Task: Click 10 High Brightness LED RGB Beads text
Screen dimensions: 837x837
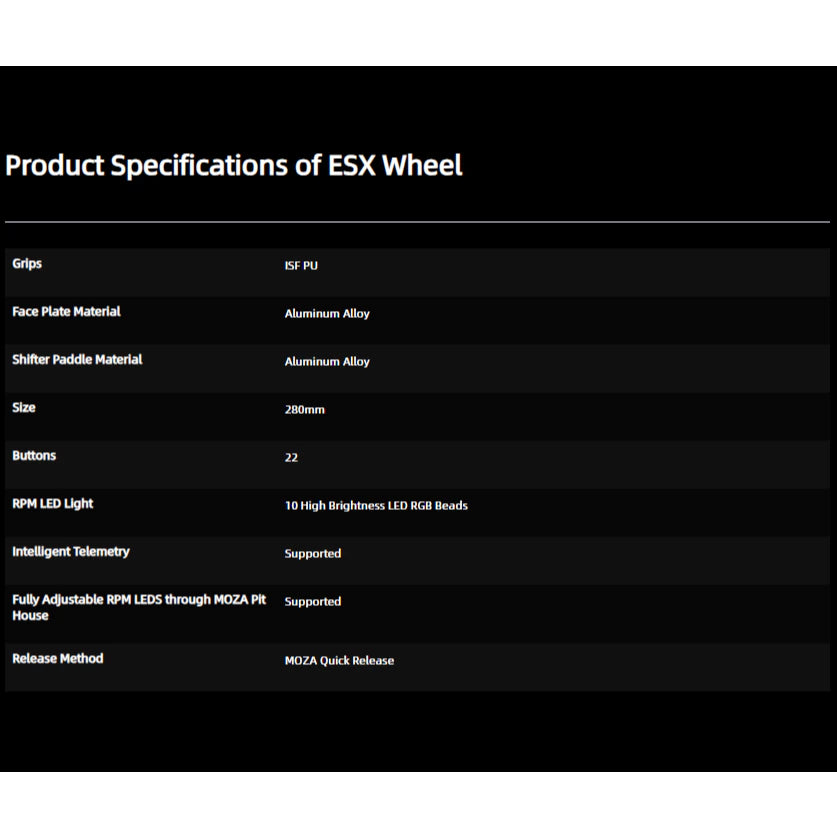Action: coord(376,506)
